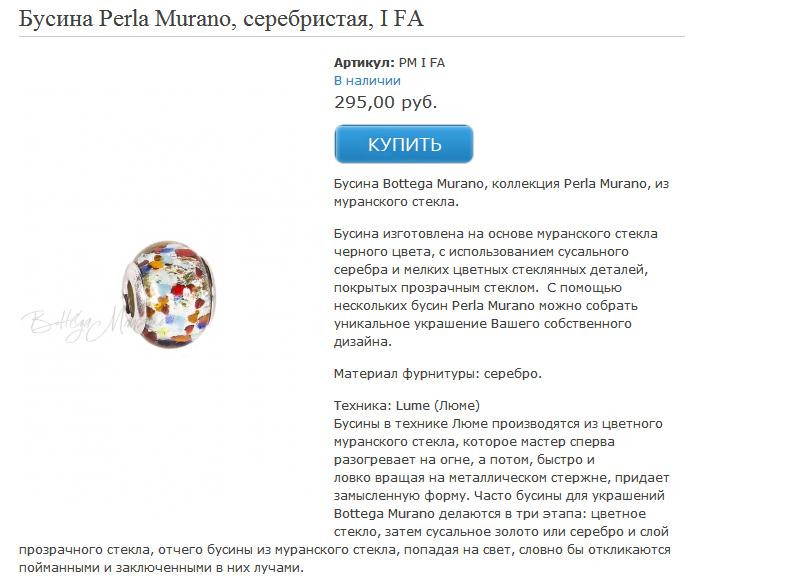Screen dimensions: 790x579
Task: Click the line 'Bottega Murano делаются в три этапа'
Action: click(490, 514)
